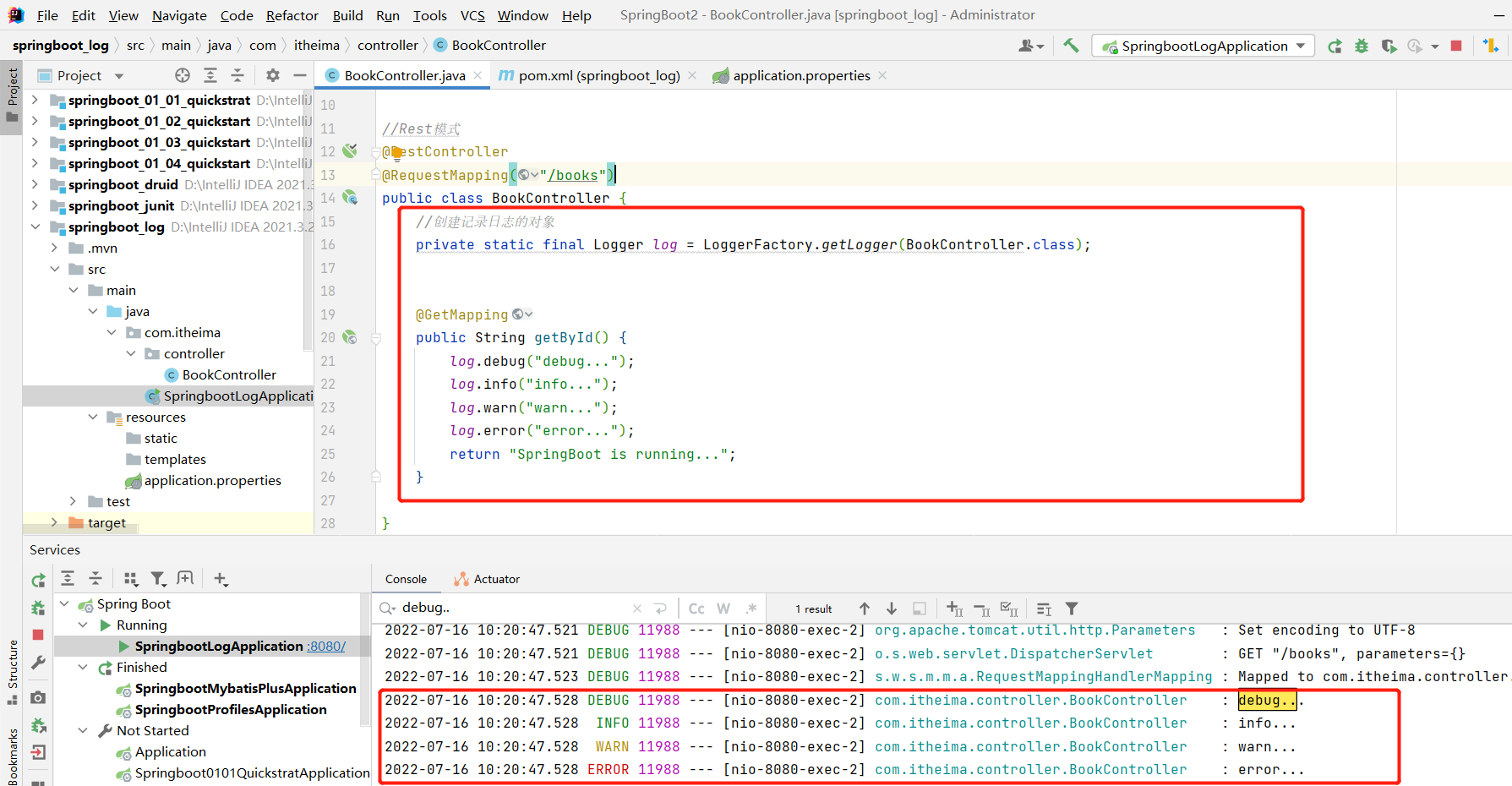Stop the running service in Services panel

[38, 635]
